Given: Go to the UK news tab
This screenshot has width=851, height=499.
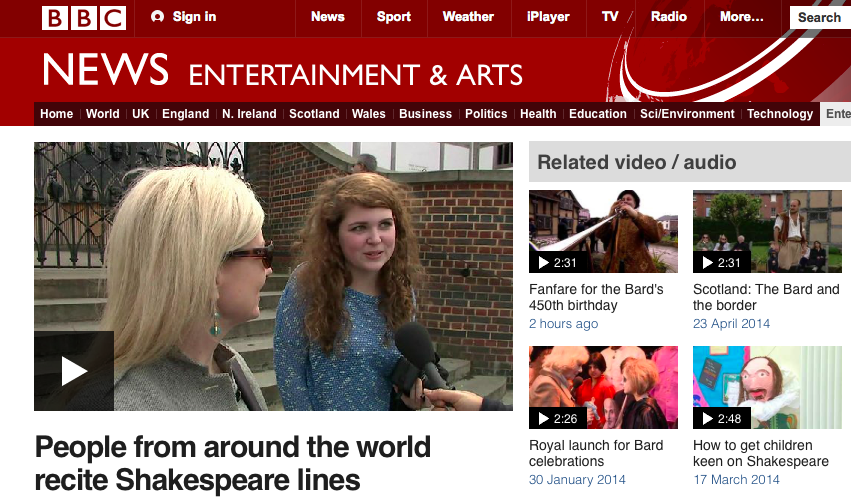Looking at the screenshot, I should coord(141,114).
